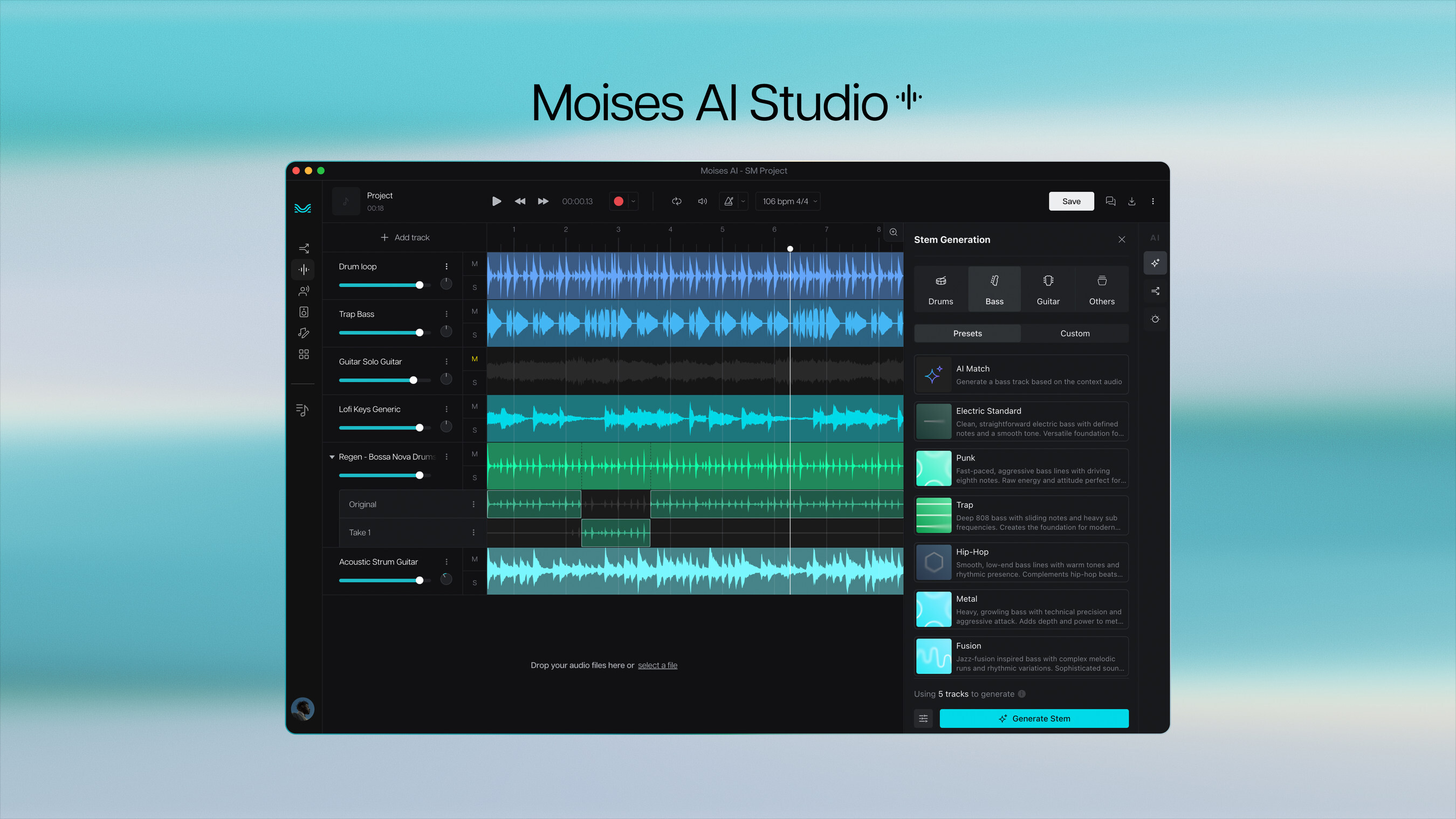Click the play button in transport bar
This screenshot has height=819, width=1456.
tap(496, 201)
